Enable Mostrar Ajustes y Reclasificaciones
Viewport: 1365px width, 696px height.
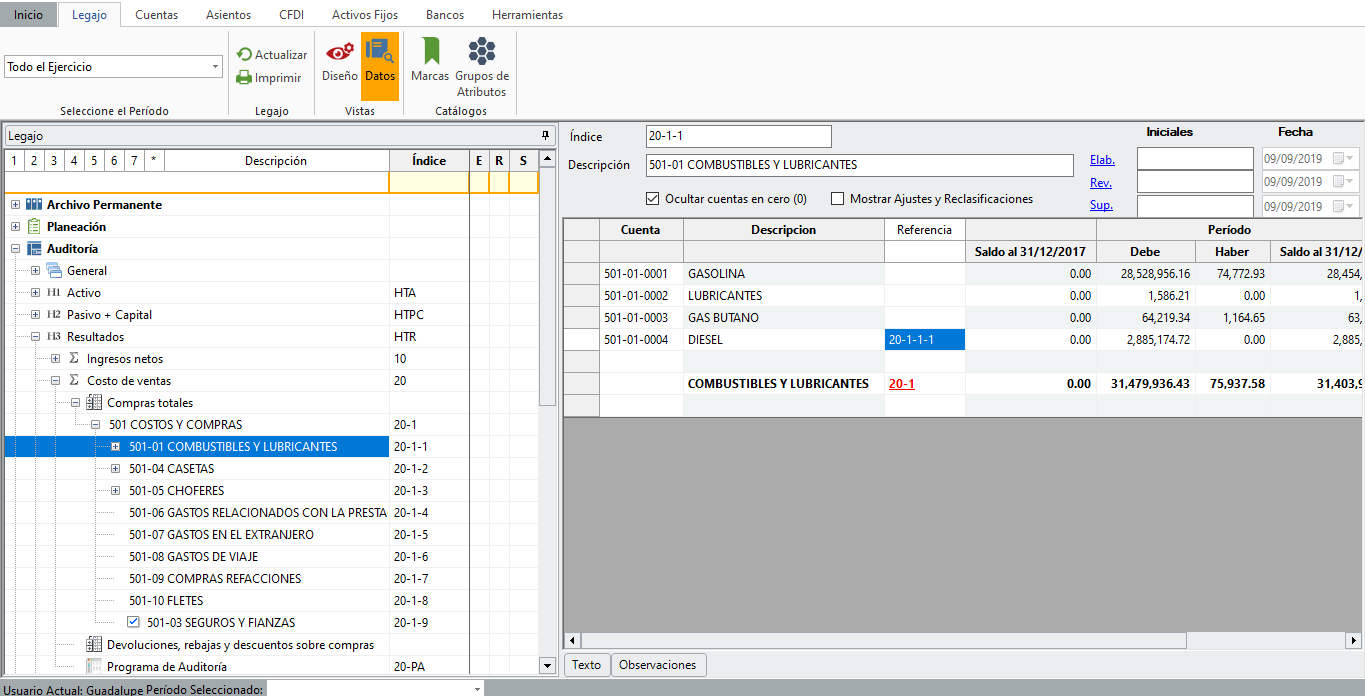coord(838,199)
